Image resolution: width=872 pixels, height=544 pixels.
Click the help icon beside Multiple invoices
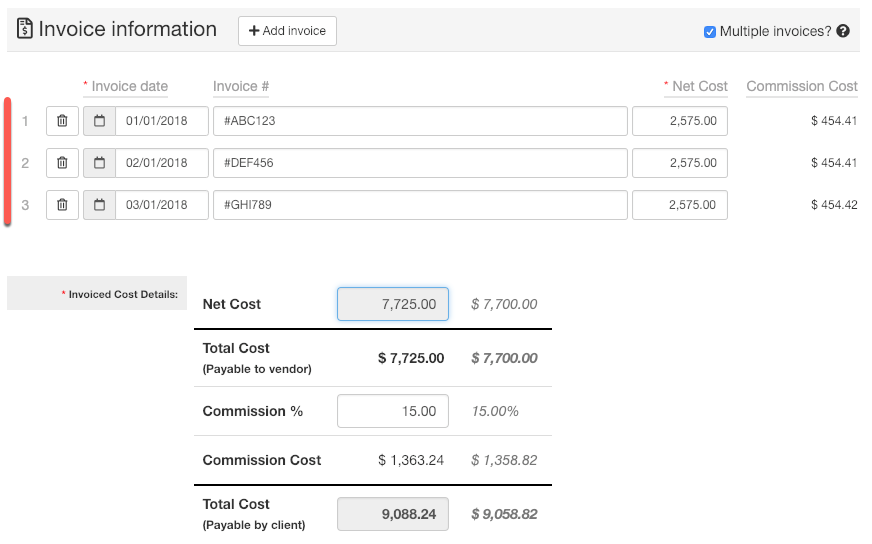coord(843,31)
